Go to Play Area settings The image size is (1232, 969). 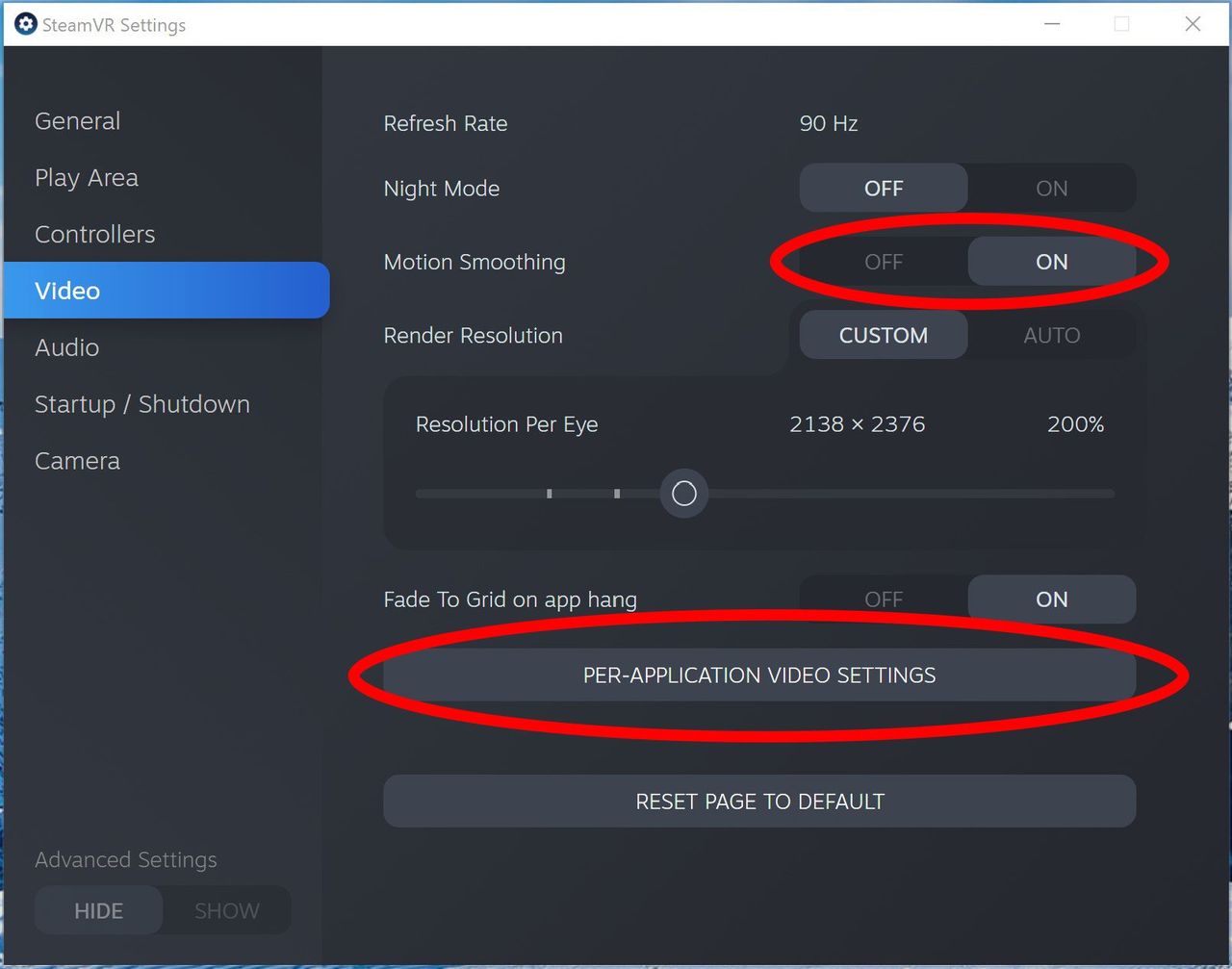coord(87,178)
